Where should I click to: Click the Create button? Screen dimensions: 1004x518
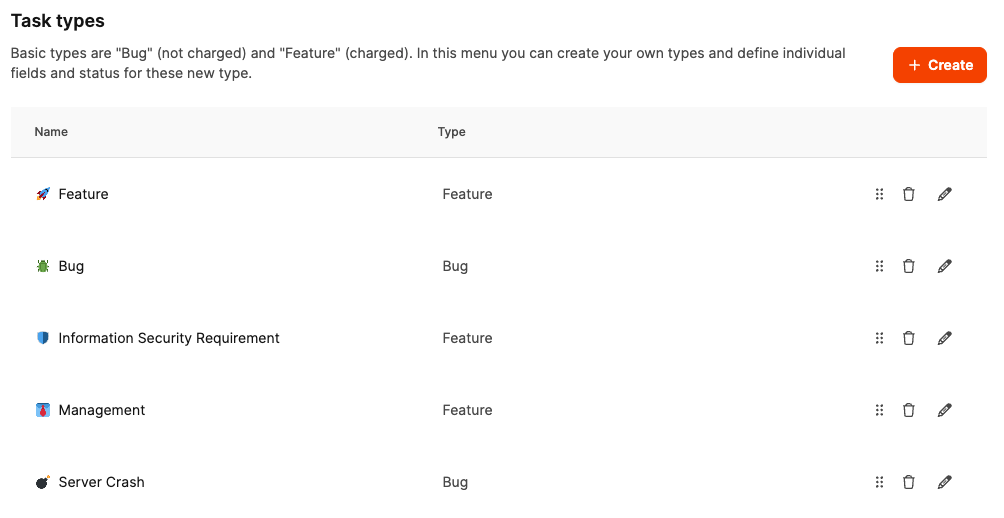click(x=939, y=65)
